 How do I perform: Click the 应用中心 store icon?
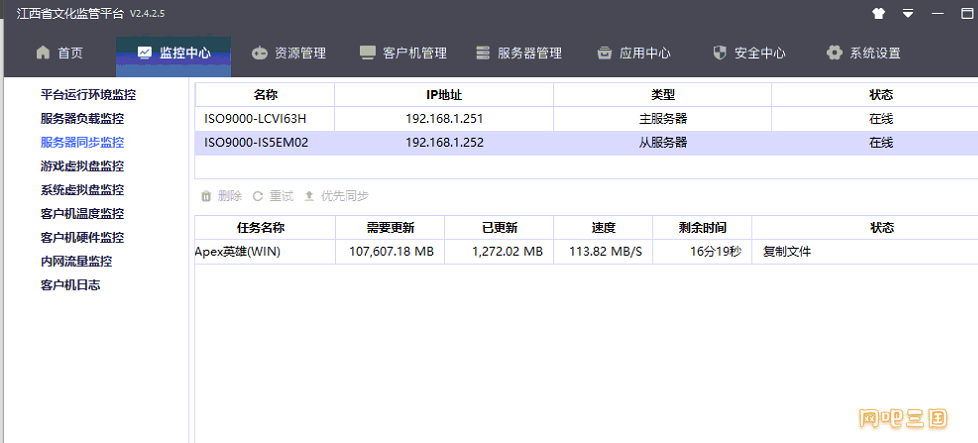tap(604, 53)
